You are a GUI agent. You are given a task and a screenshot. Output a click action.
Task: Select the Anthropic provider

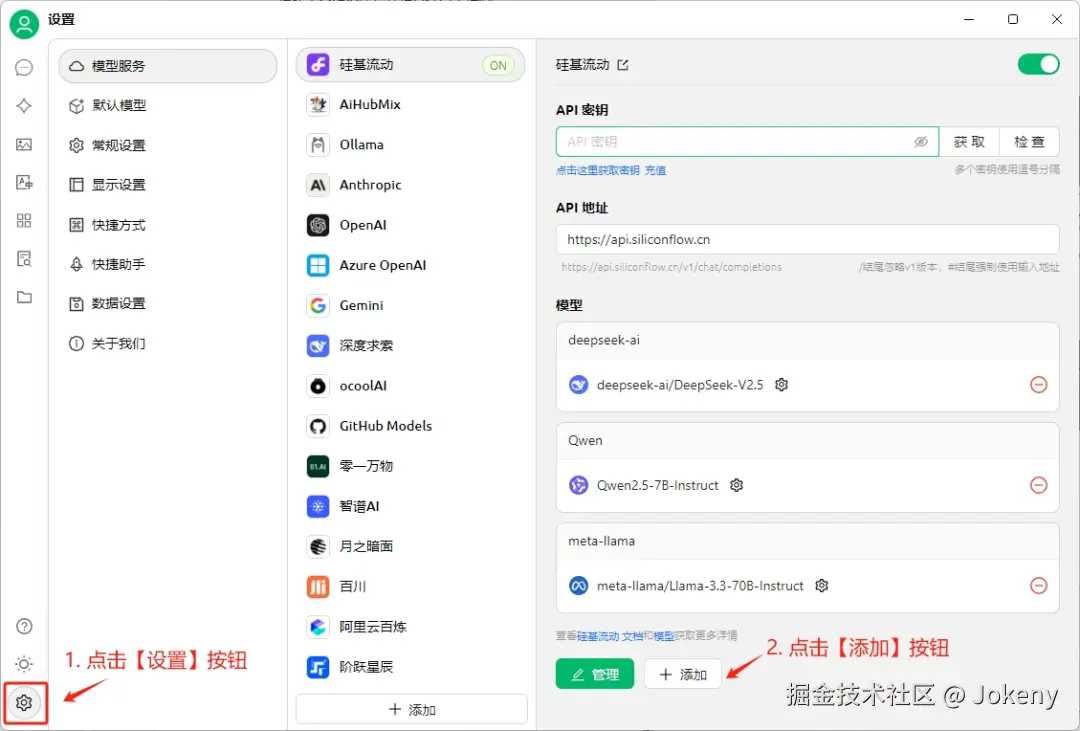pos(411,185)
